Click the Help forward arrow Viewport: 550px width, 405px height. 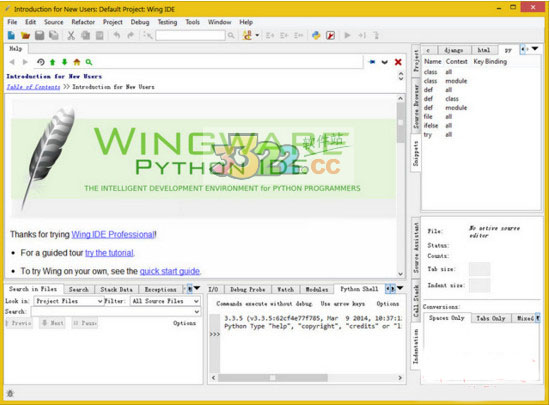pos(25,62)
